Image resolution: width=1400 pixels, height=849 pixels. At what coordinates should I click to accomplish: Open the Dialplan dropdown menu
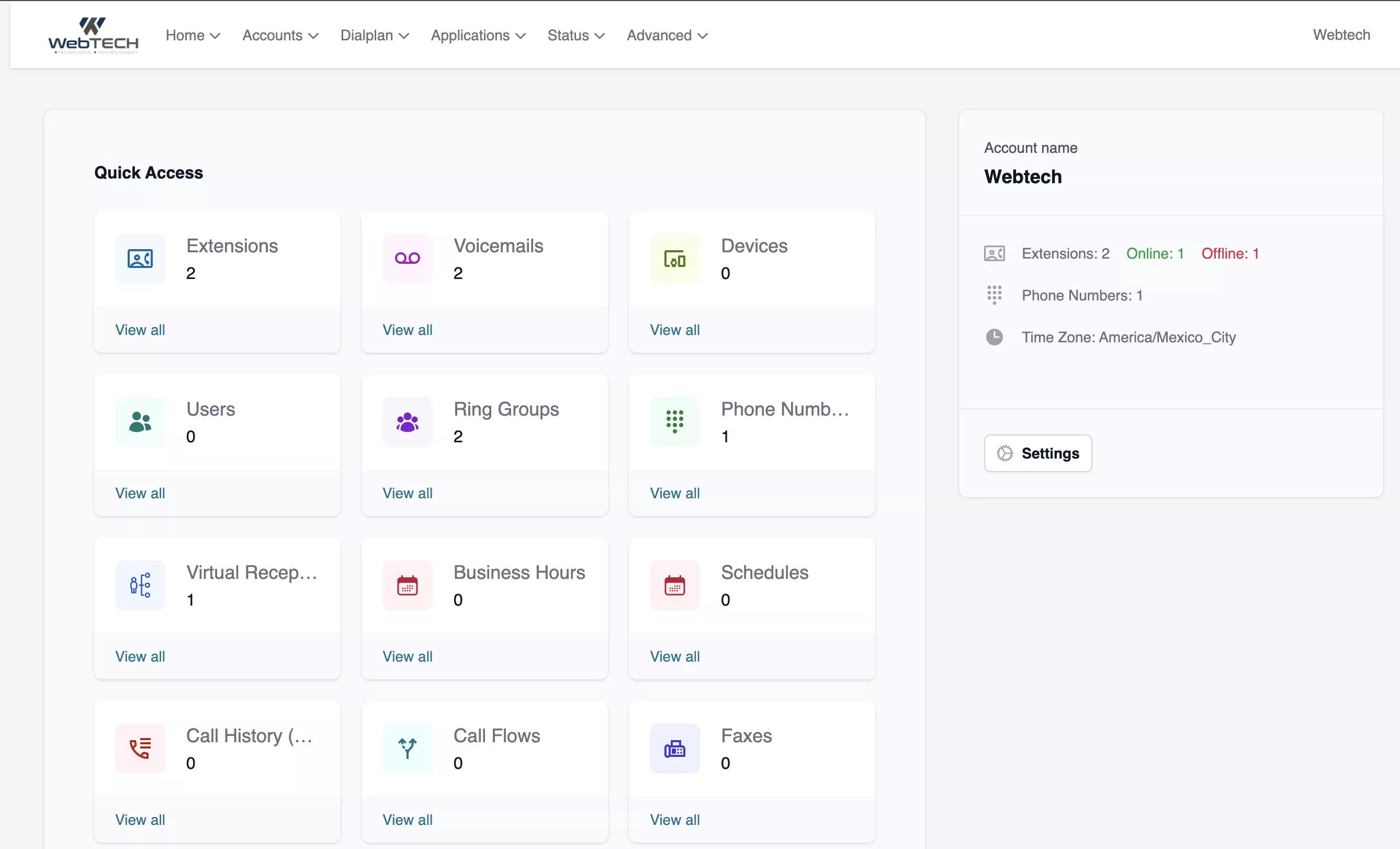pos(375,35)
